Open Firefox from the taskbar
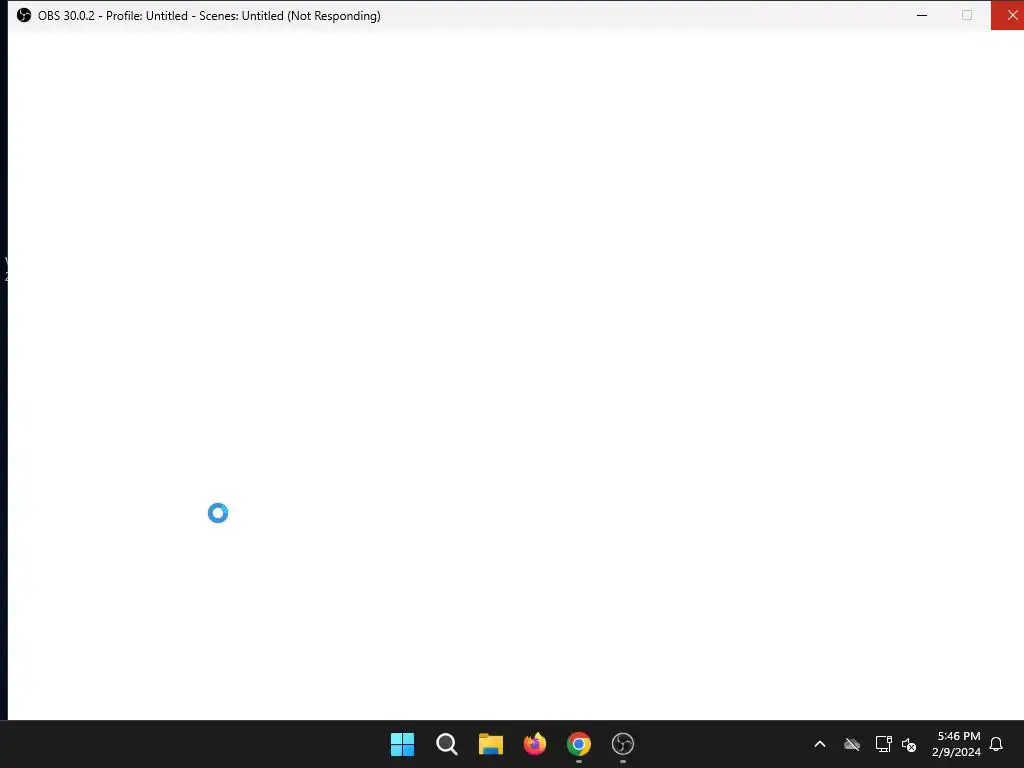The image size is (1024, 768). point(535,744)
